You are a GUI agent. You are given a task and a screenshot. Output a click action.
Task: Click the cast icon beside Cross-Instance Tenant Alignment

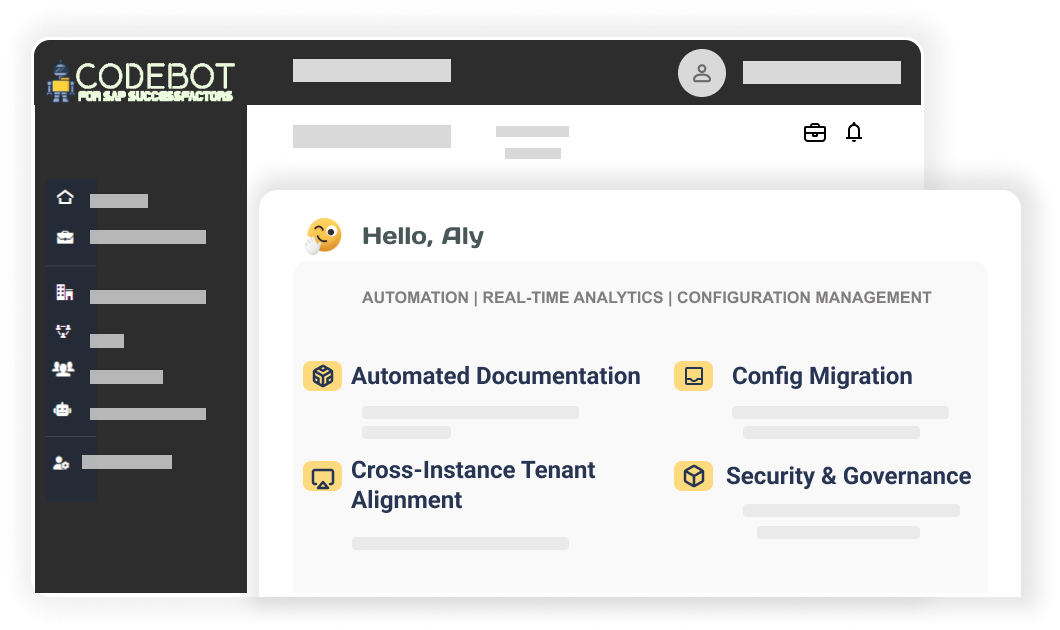tap(322, 476)
